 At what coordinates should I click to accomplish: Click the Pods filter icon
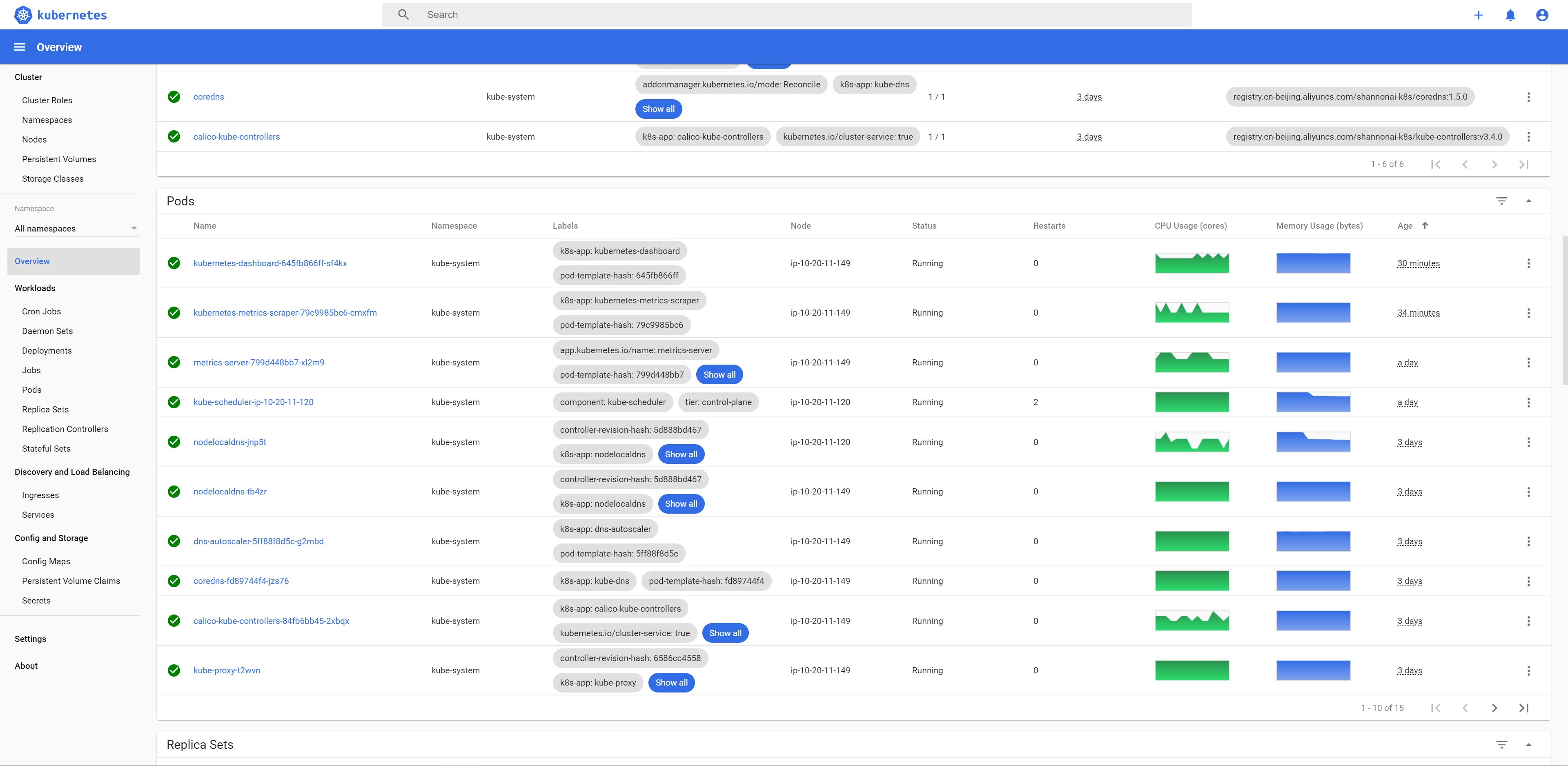tap(1502, 201)
